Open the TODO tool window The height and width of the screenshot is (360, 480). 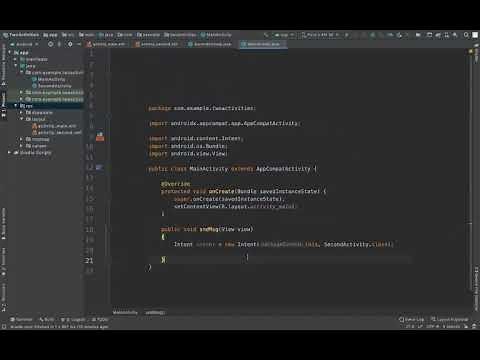tap(100, 319)
